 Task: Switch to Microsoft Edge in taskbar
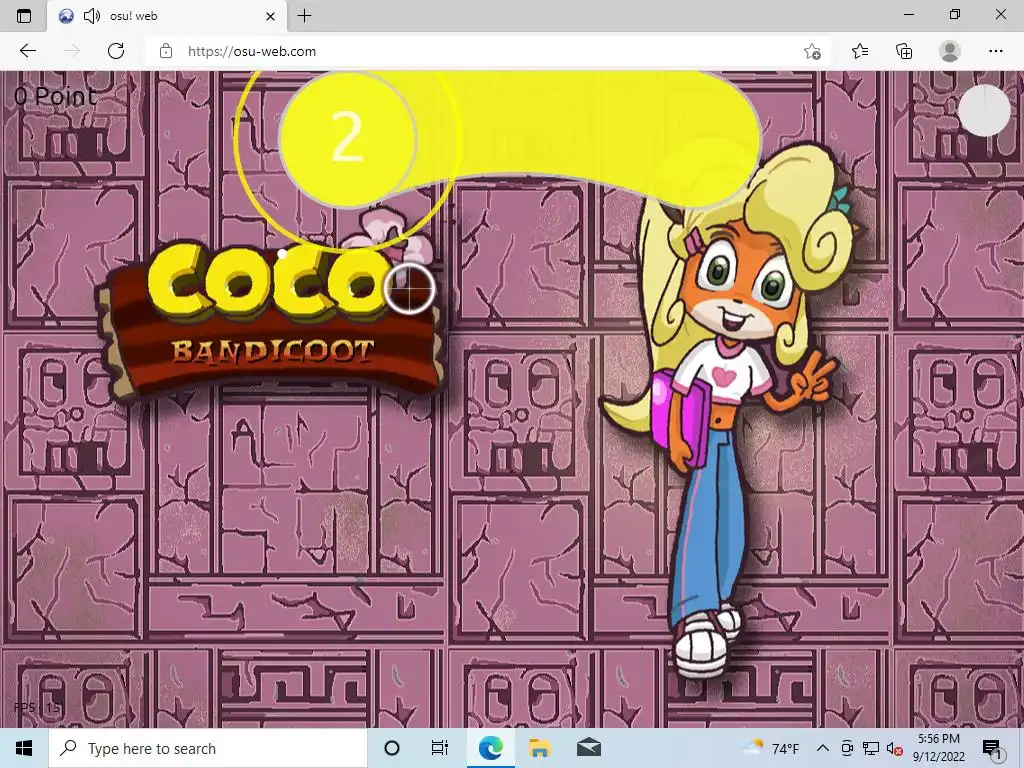tap(490, 748)
